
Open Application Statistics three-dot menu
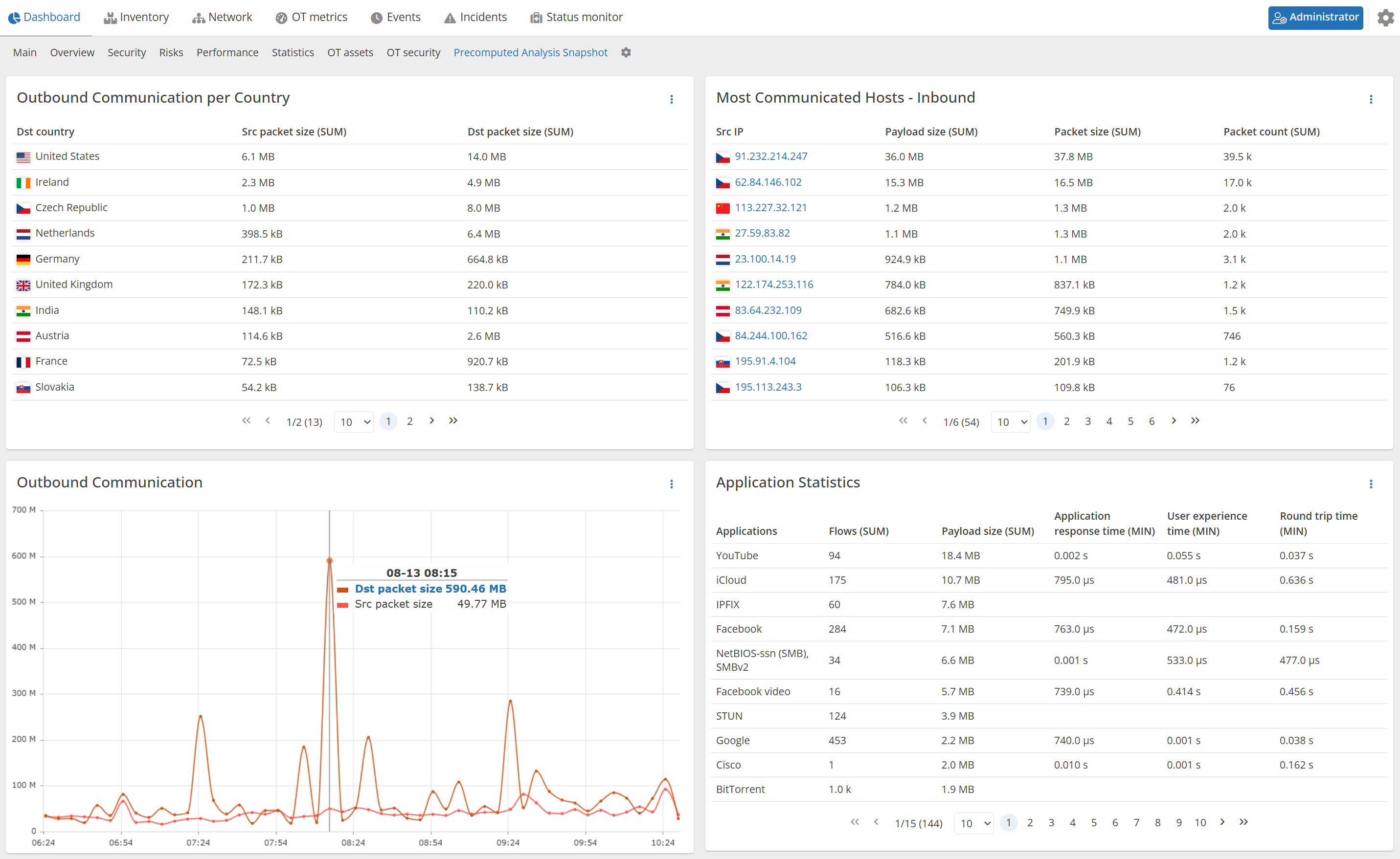(1371, 484)
